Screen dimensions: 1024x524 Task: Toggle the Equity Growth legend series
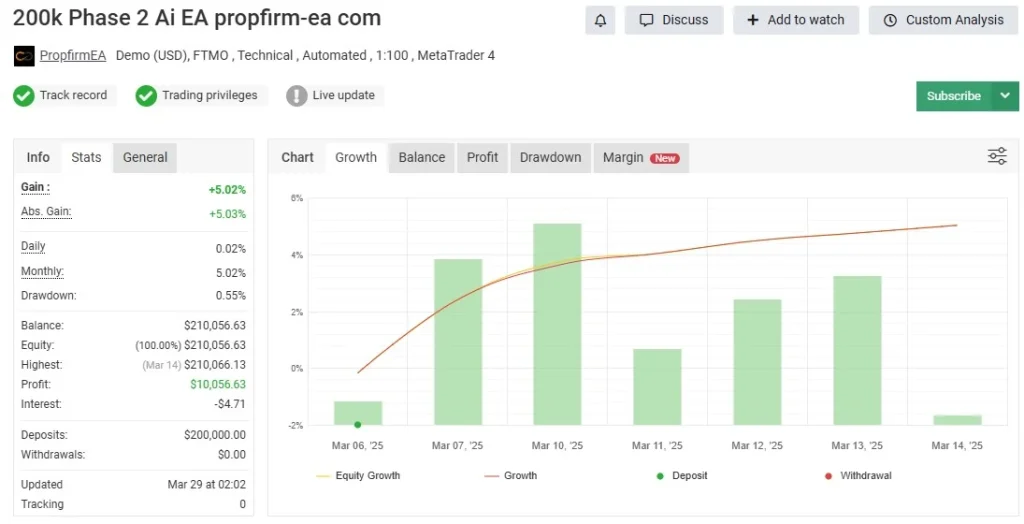coord(358,476)
